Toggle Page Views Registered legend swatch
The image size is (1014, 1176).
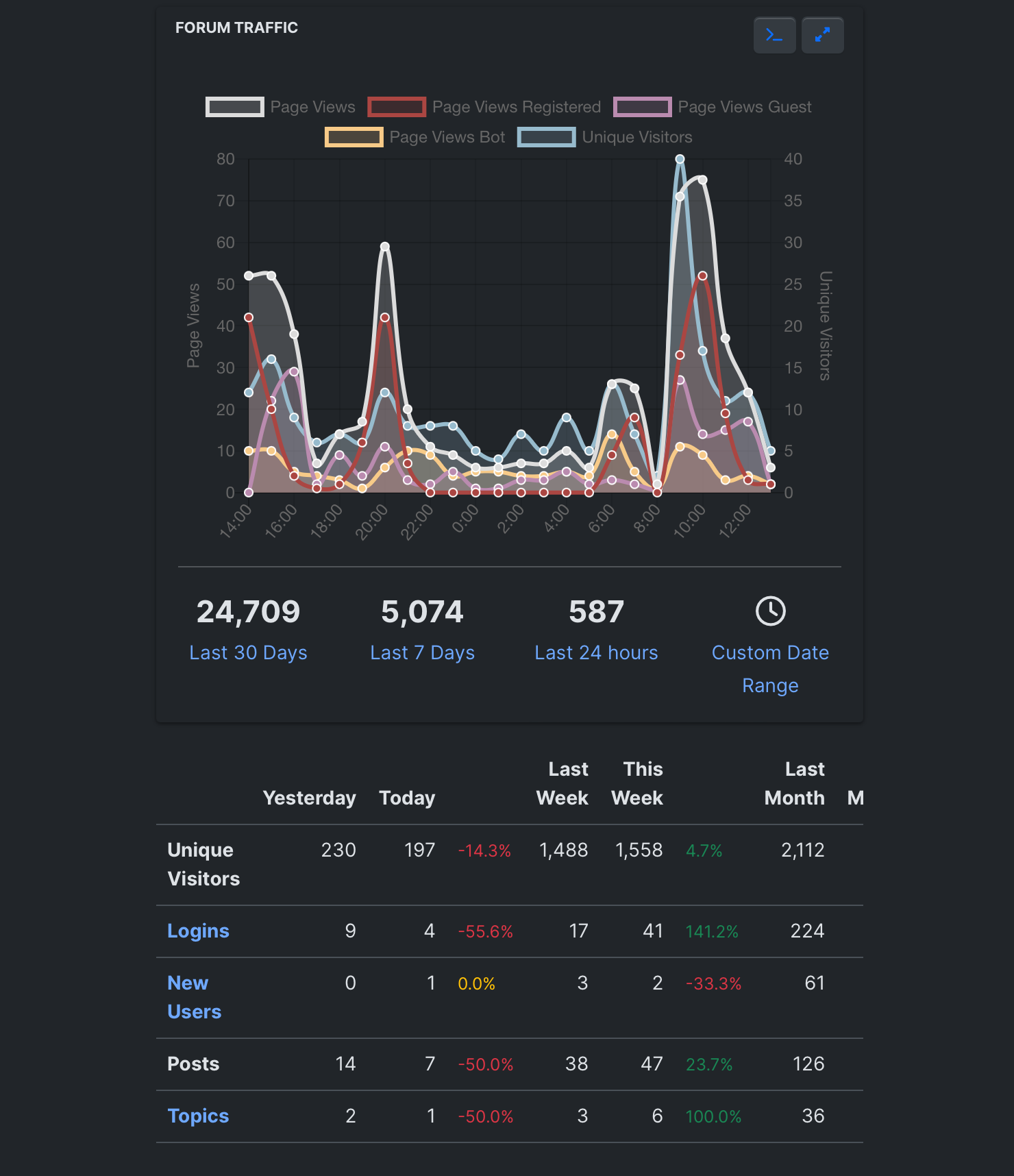click(x=397, y=107)
